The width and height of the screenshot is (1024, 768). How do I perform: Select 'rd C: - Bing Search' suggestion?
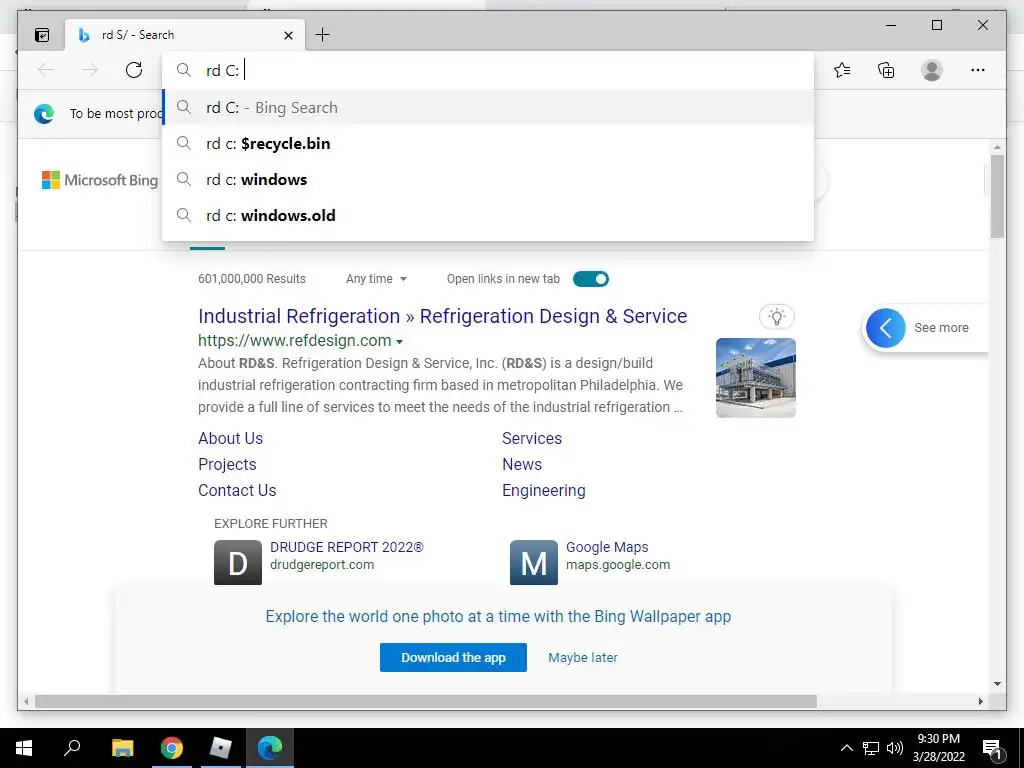pyautogui.click(x=488, y=108)
